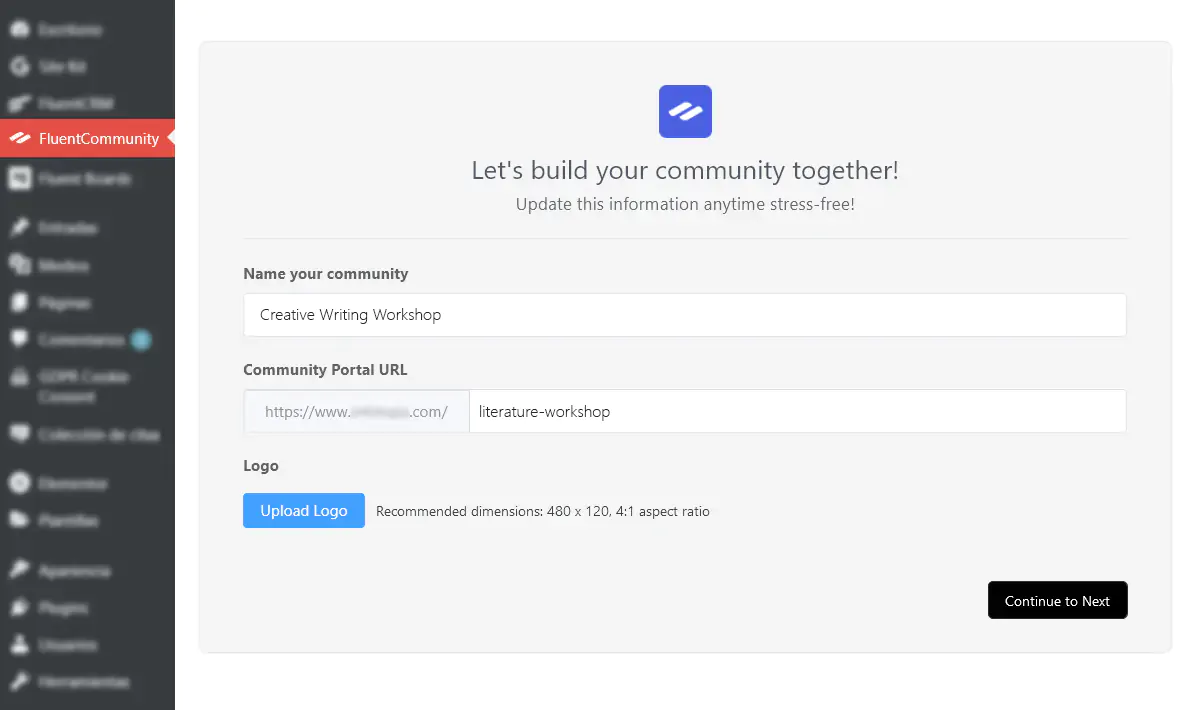Viewport: 1193px width, 710px height.
Task: Select the Herramientas wrench icon
Action: coord(20,682)
